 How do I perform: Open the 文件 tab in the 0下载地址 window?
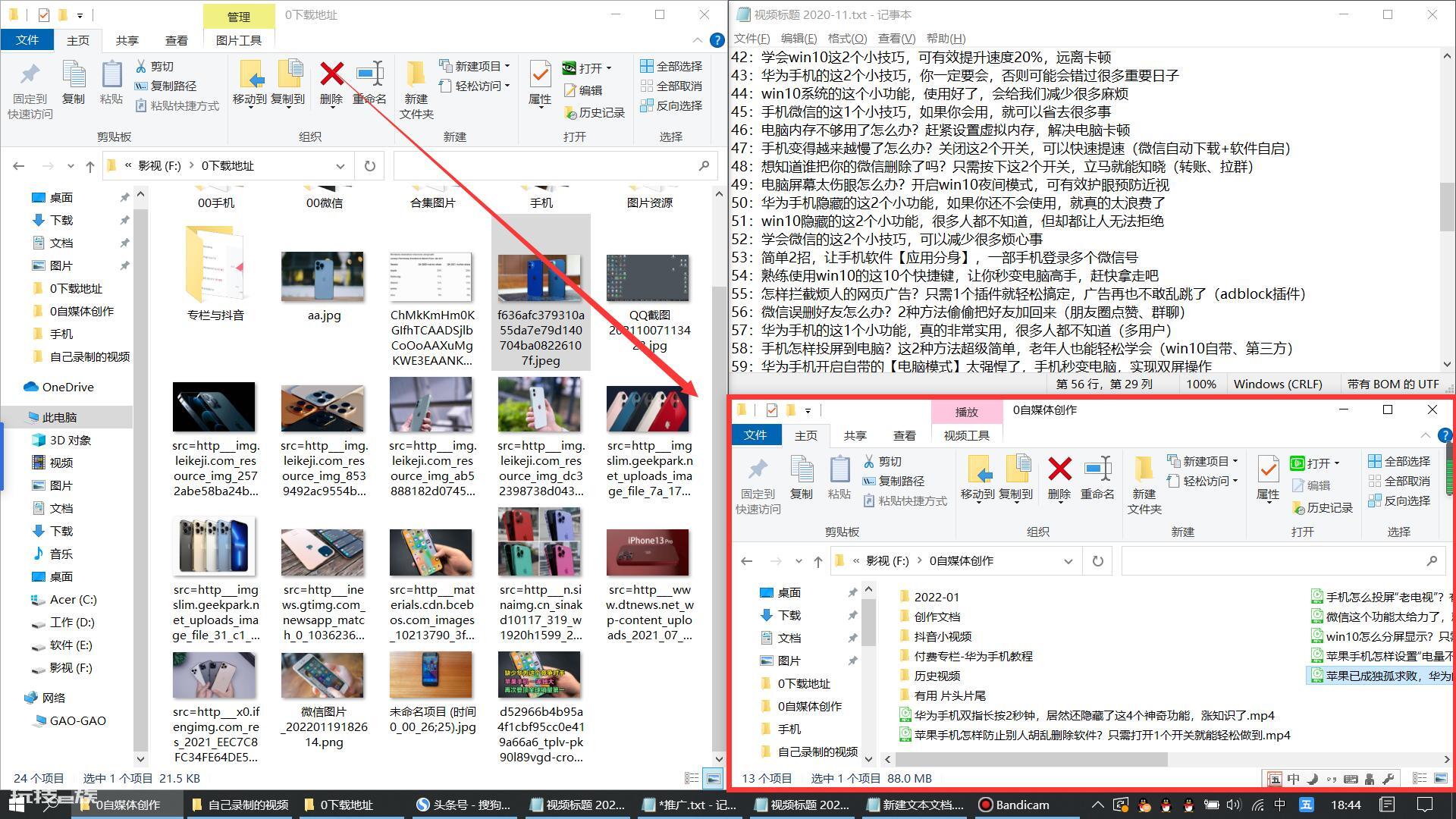point(27,40)
